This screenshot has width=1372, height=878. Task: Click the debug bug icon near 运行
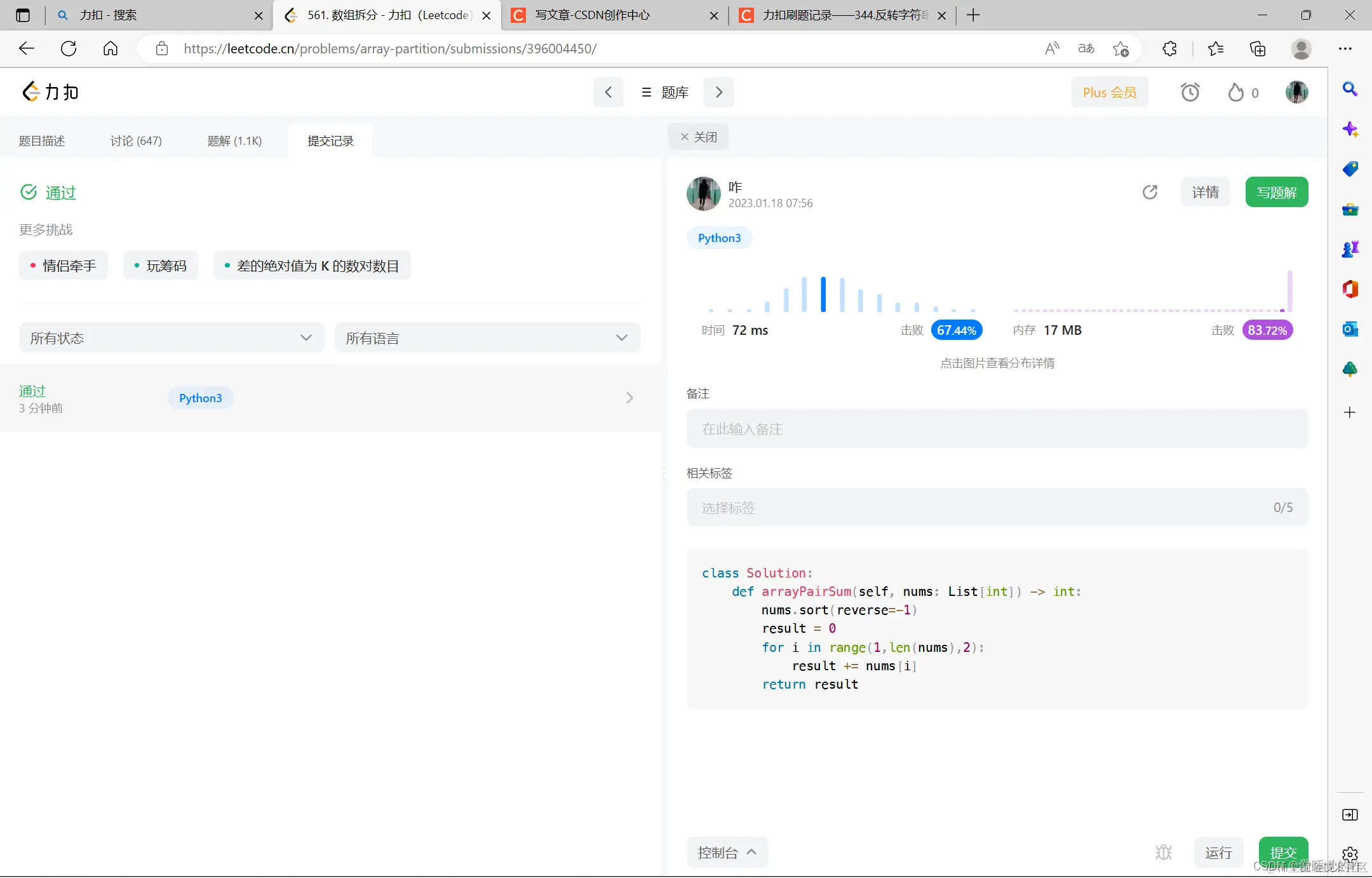[x=1163, y=852]
